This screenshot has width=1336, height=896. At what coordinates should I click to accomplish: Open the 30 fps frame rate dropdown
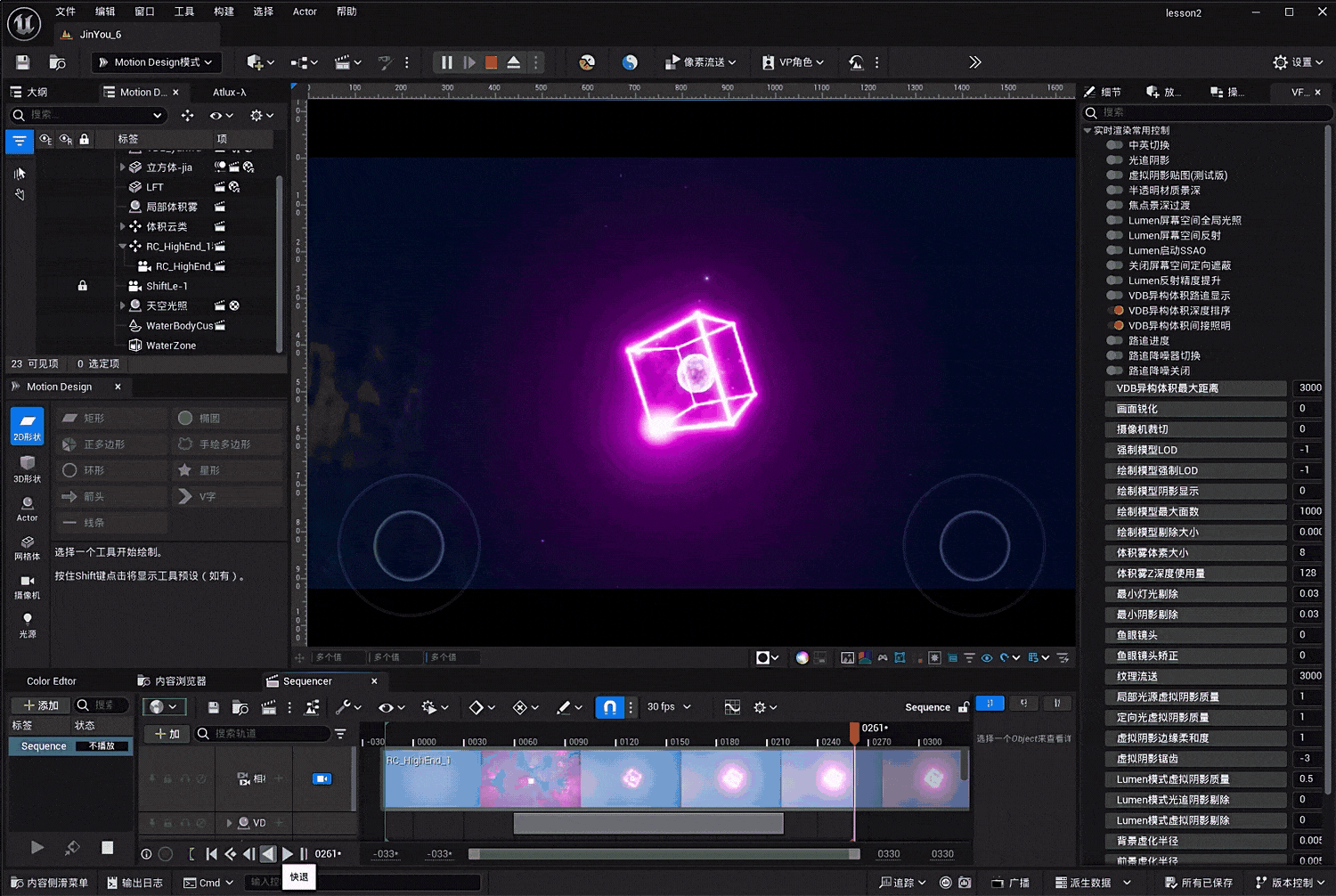[668, 706]
